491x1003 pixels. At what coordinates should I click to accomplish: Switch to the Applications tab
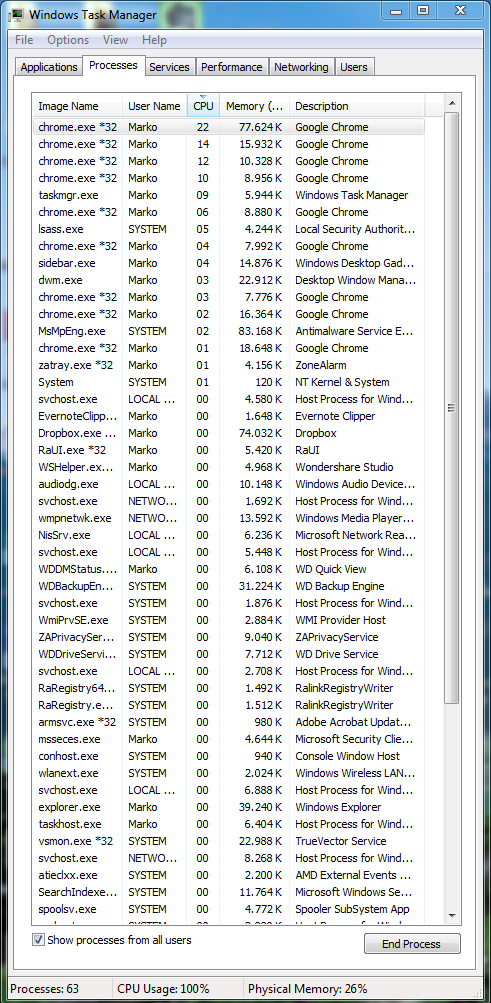[49, 67]
